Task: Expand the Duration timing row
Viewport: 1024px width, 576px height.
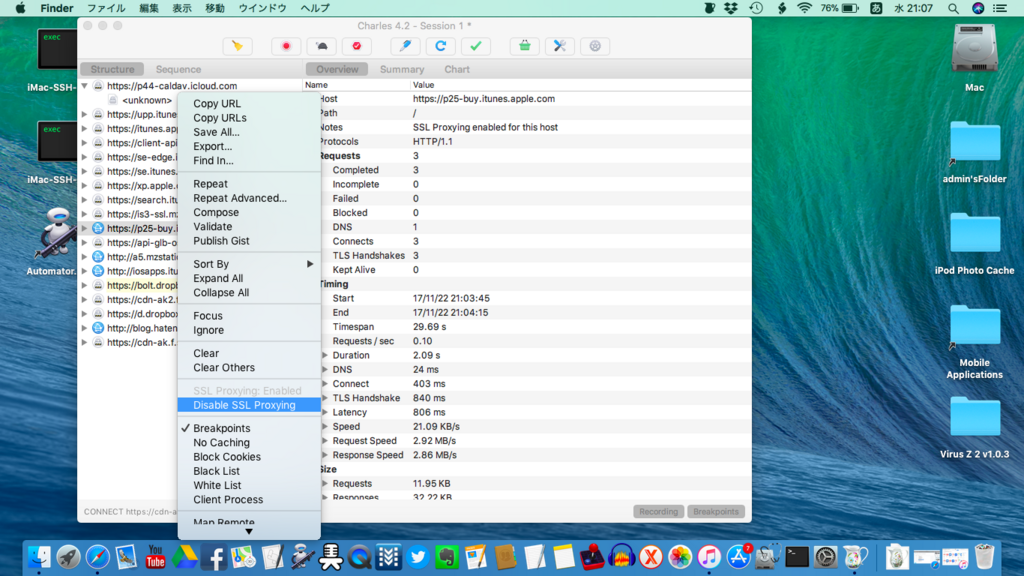Action: (x=325, y=355)
